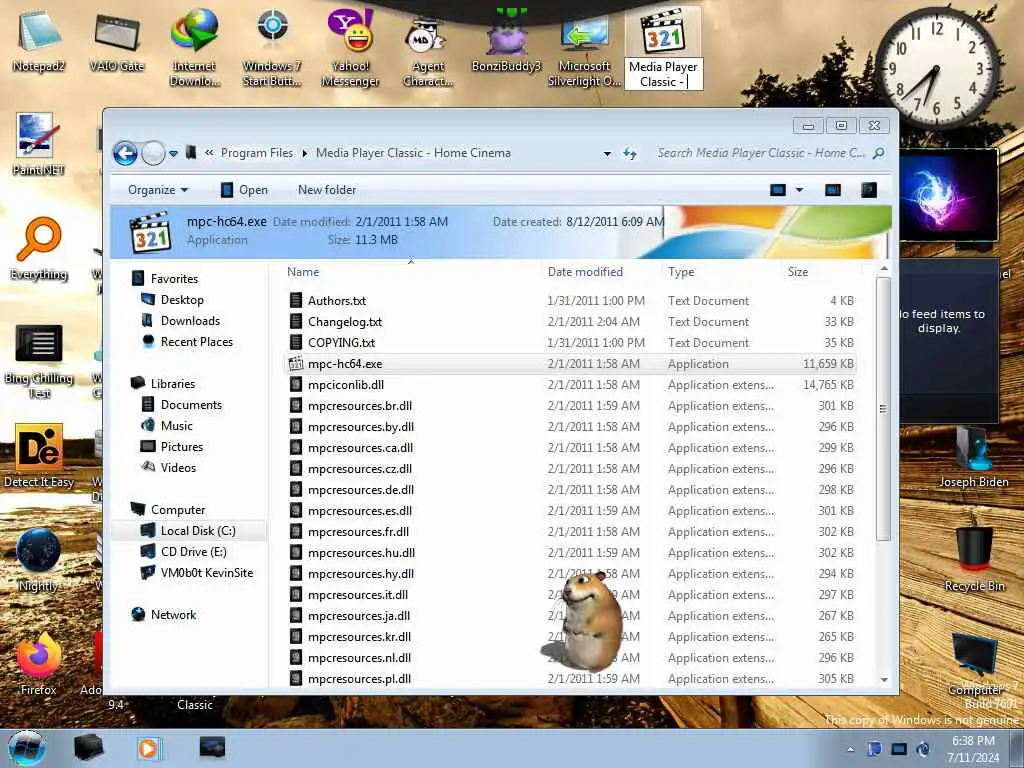This screenshot has height=768, width=1024.
Task: Select the file Authors.txt
Action: pyautogui.click(x=336, y=301)
